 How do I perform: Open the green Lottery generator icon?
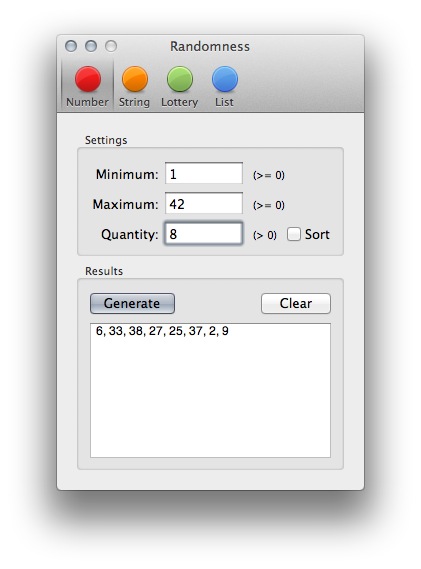[180, 79]
